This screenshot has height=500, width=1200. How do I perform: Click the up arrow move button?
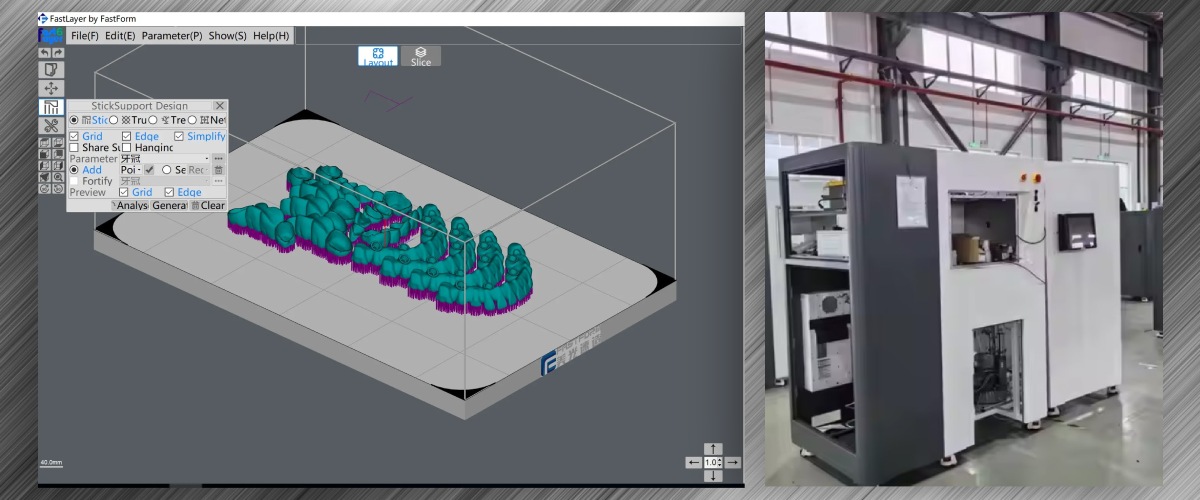coord(712,448)
